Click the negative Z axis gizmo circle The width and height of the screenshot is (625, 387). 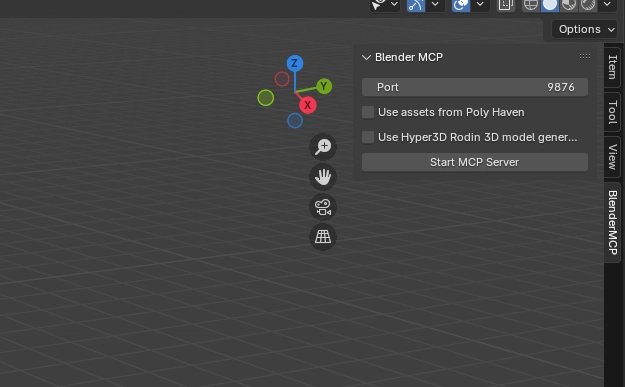coord(295,121)
